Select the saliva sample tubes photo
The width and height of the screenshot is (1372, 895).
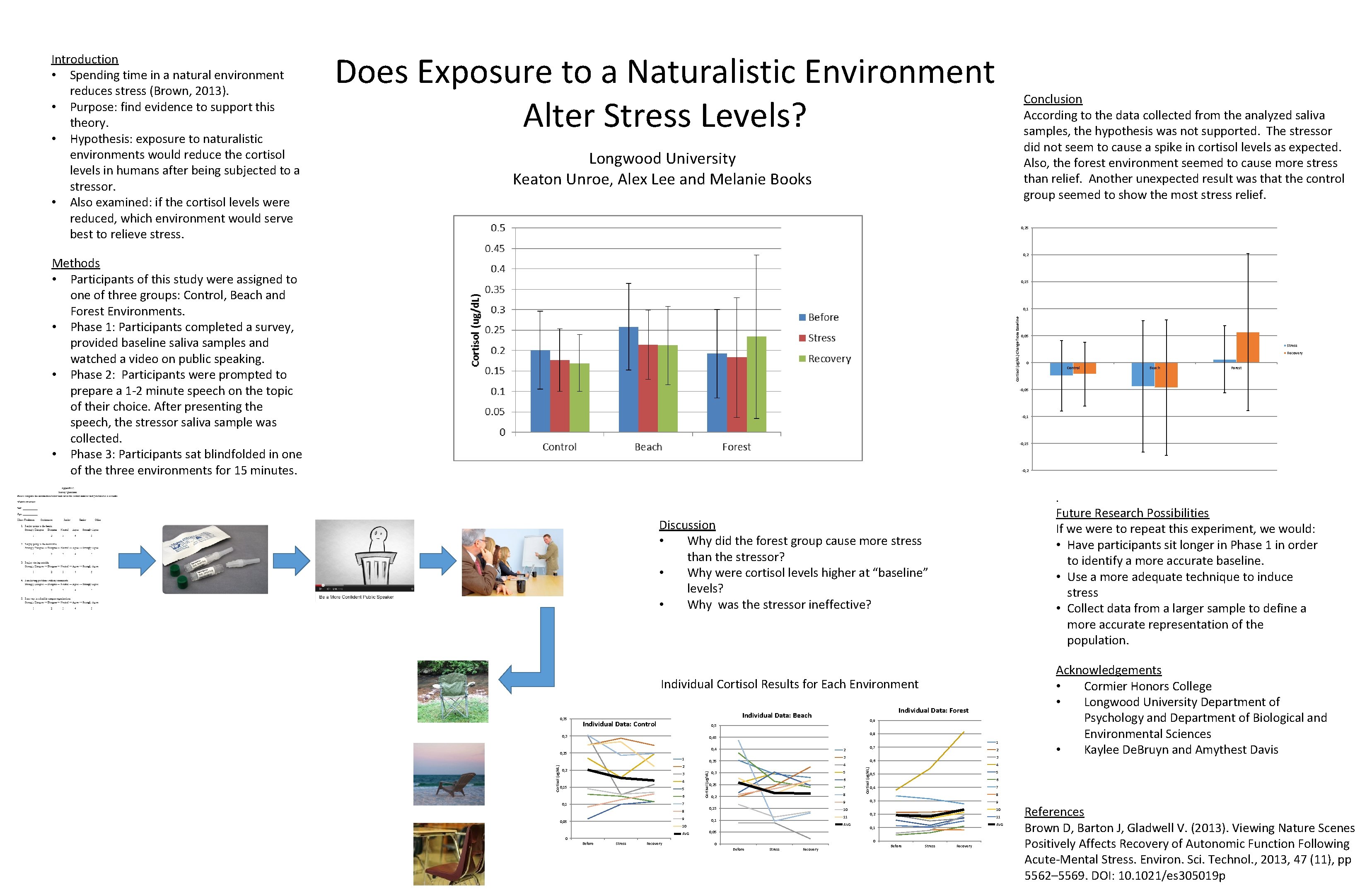pyautogui.click(x=215, y=559)
